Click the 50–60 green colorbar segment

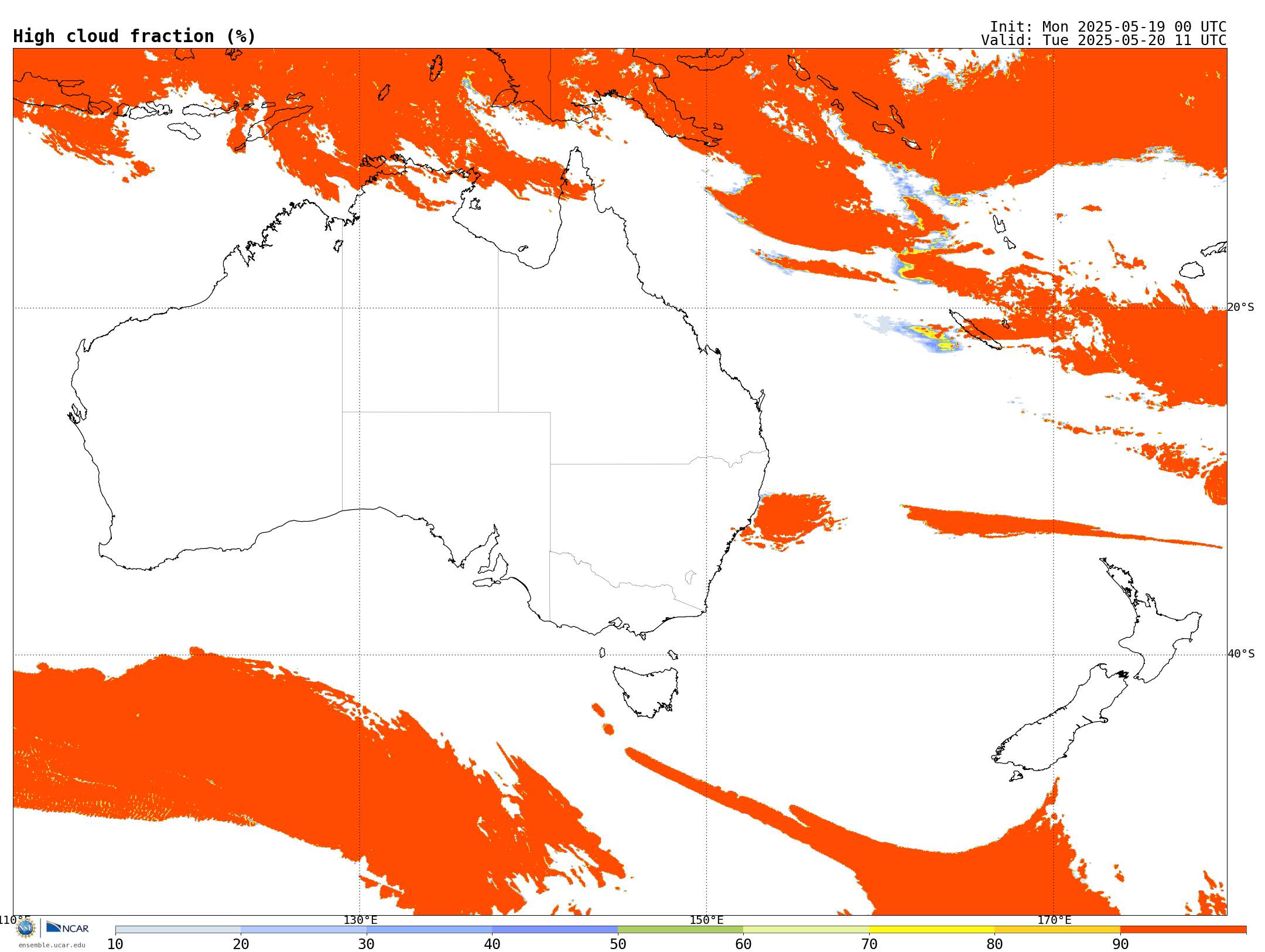click(x=681, y=930)
